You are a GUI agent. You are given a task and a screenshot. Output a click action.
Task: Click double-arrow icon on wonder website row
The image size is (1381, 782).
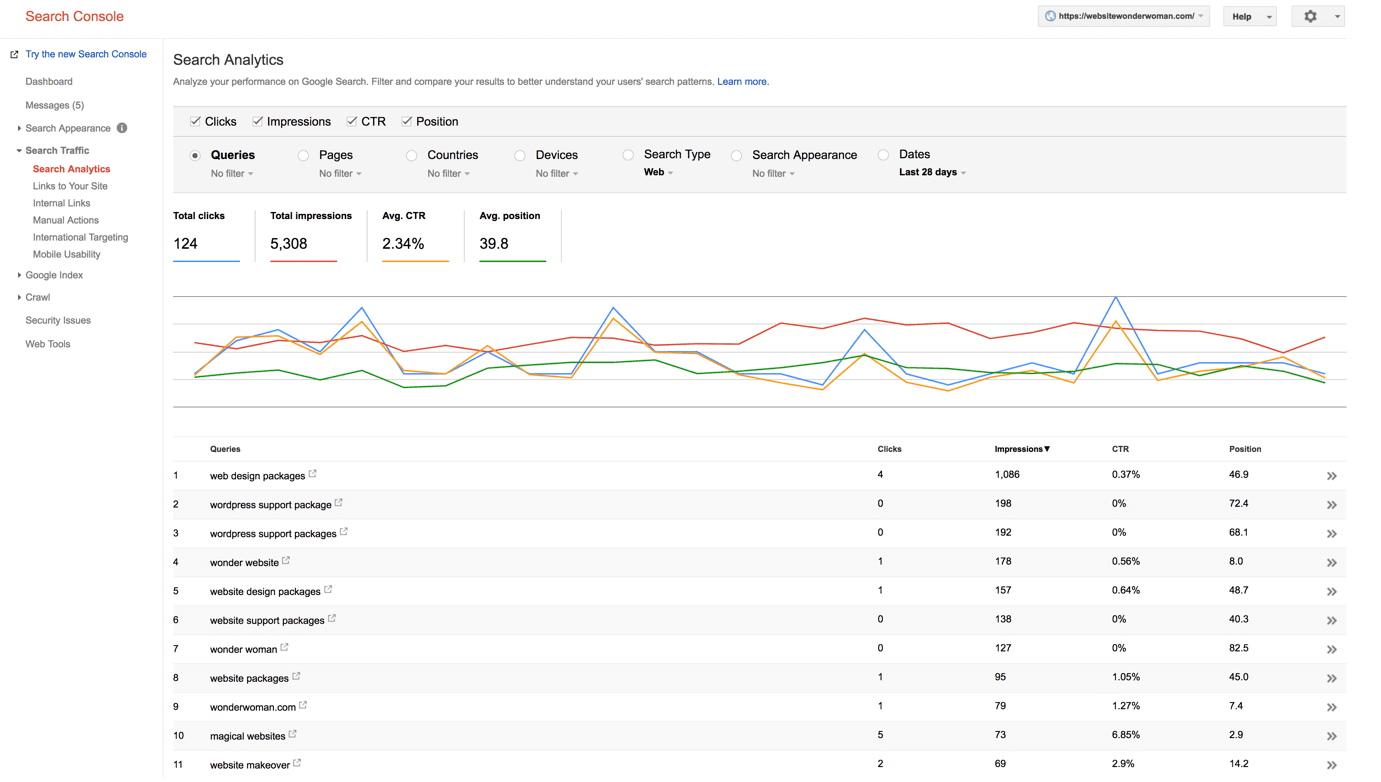point(1332,563)
